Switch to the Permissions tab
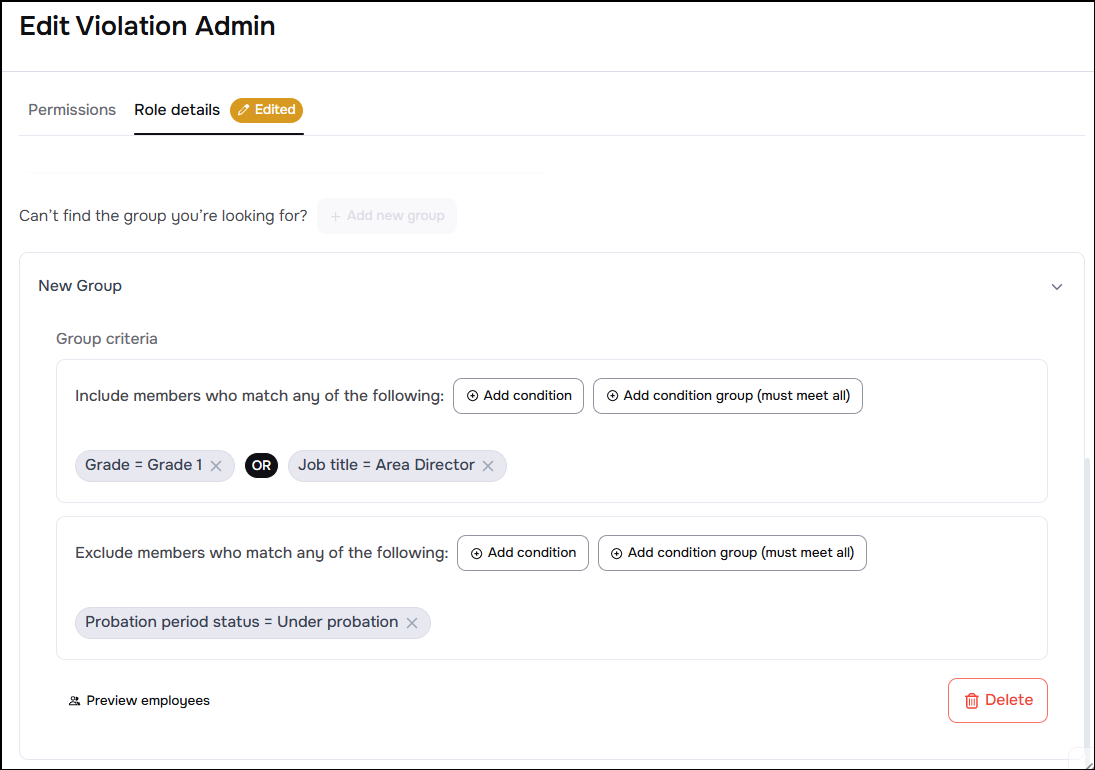1095x770 pixels. 72,110
